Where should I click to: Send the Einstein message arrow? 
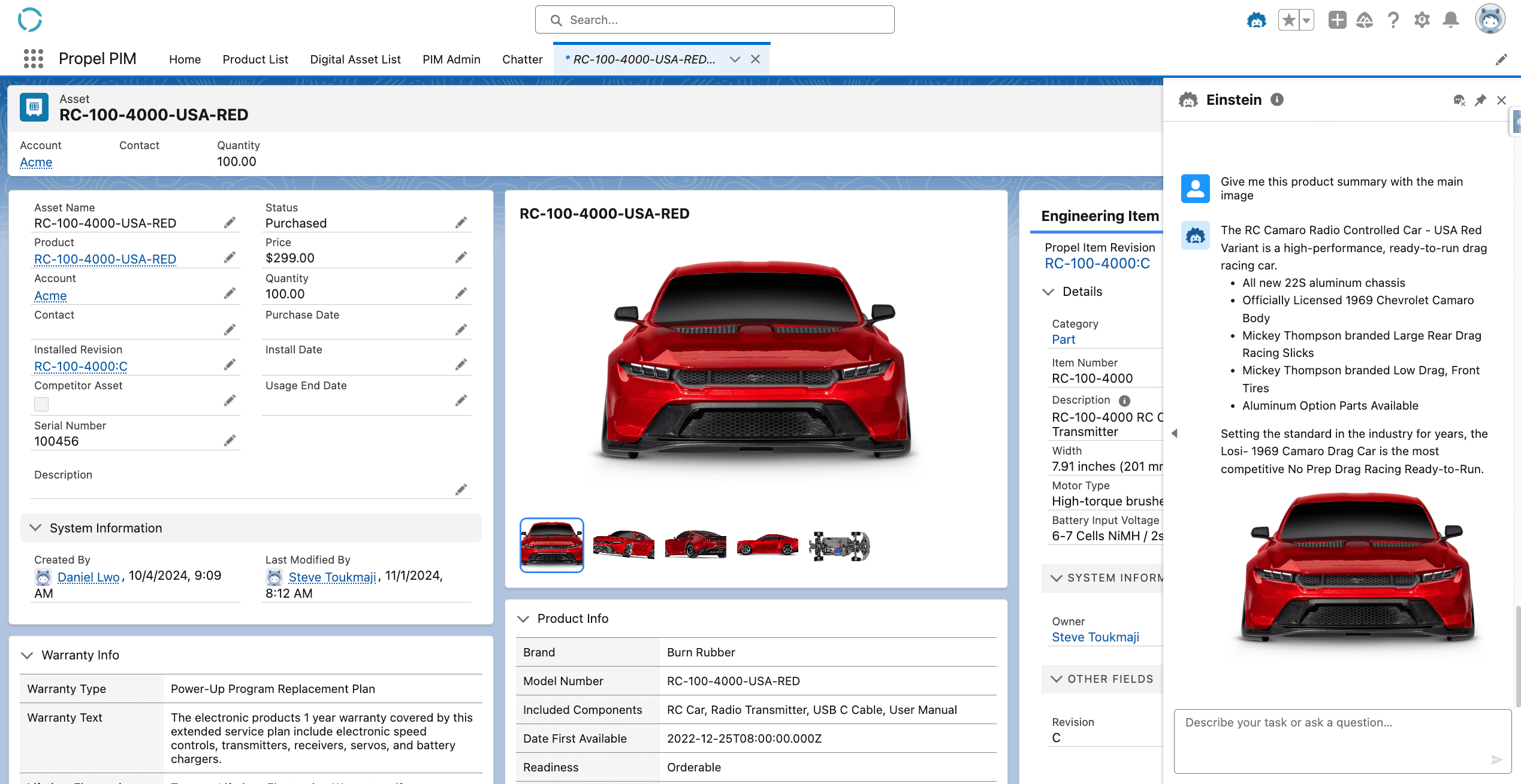point(1496,759)
